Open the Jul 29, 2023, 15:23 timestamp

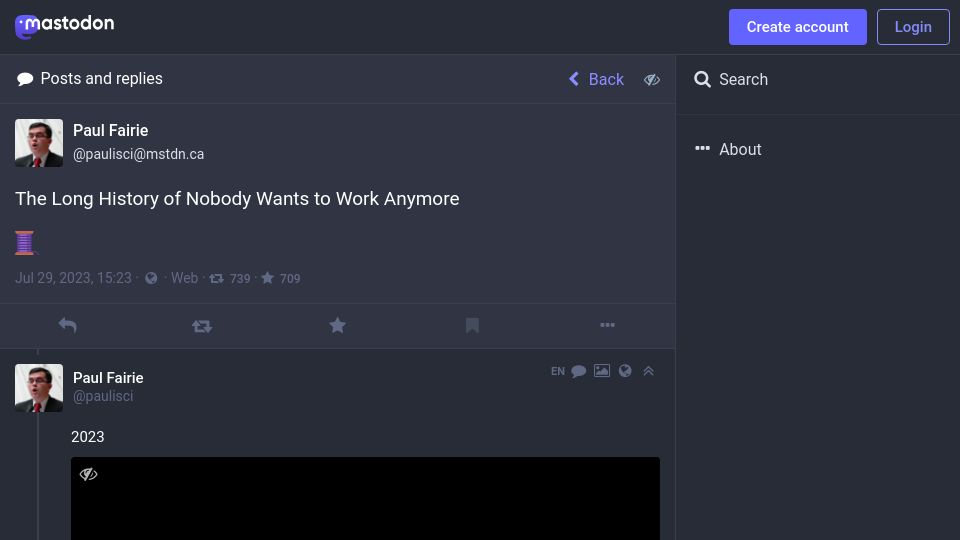tap(73, 278)
